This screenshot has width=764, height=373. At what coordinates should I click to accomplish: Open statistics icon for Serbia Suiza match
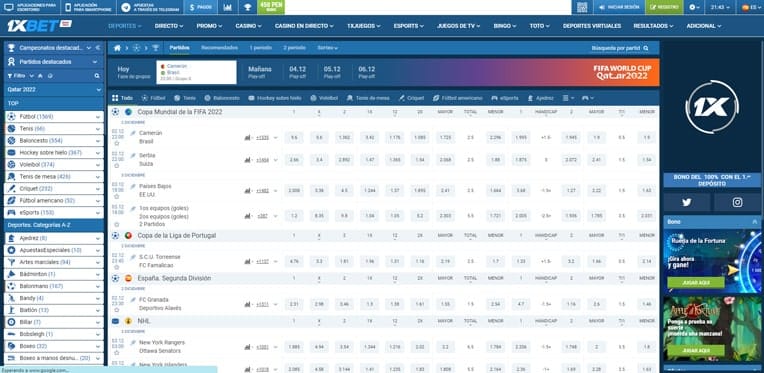click(248, 160)
